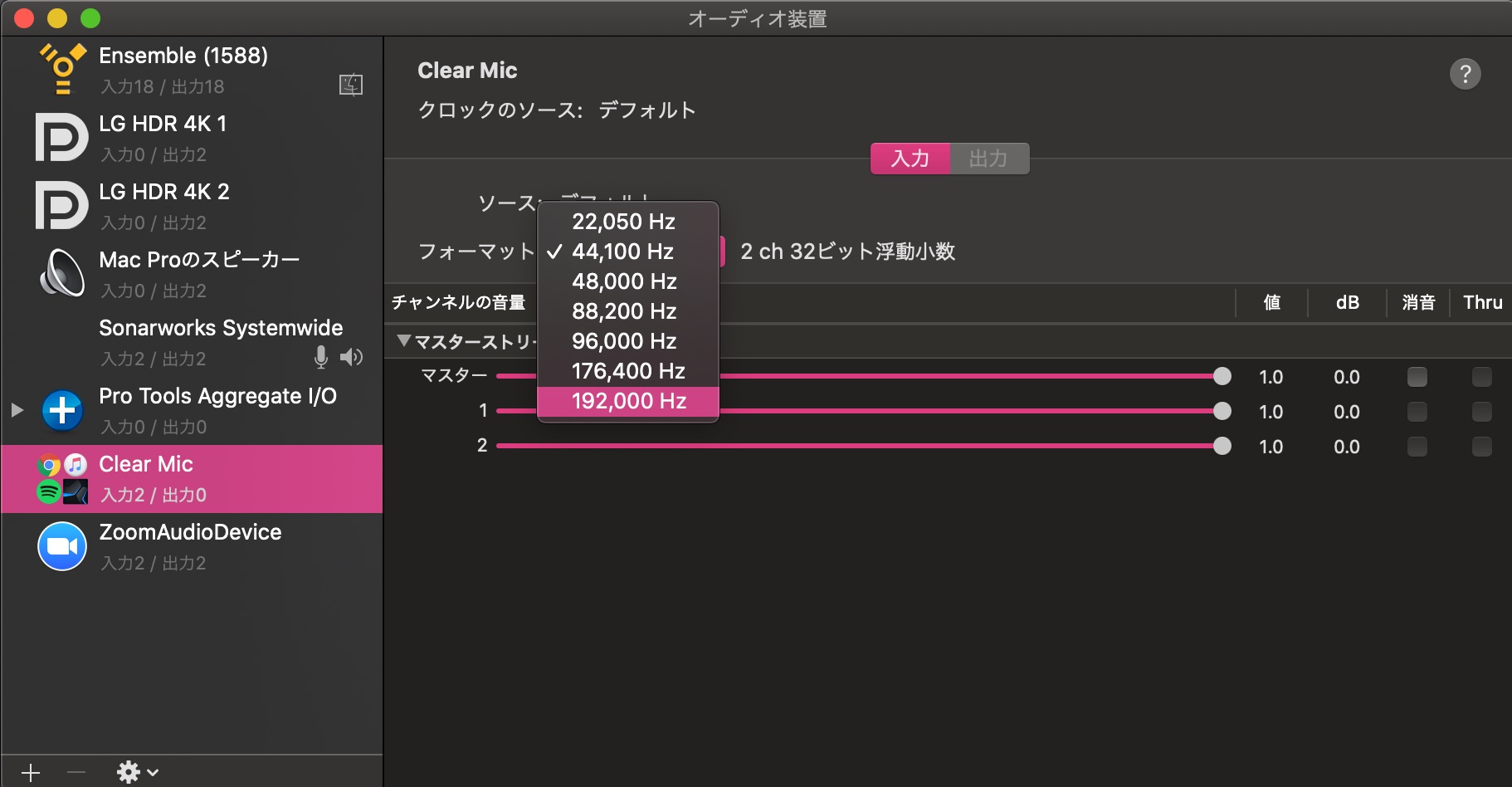Choose 176,400 Hz sample rate

[x=628, y=371]
